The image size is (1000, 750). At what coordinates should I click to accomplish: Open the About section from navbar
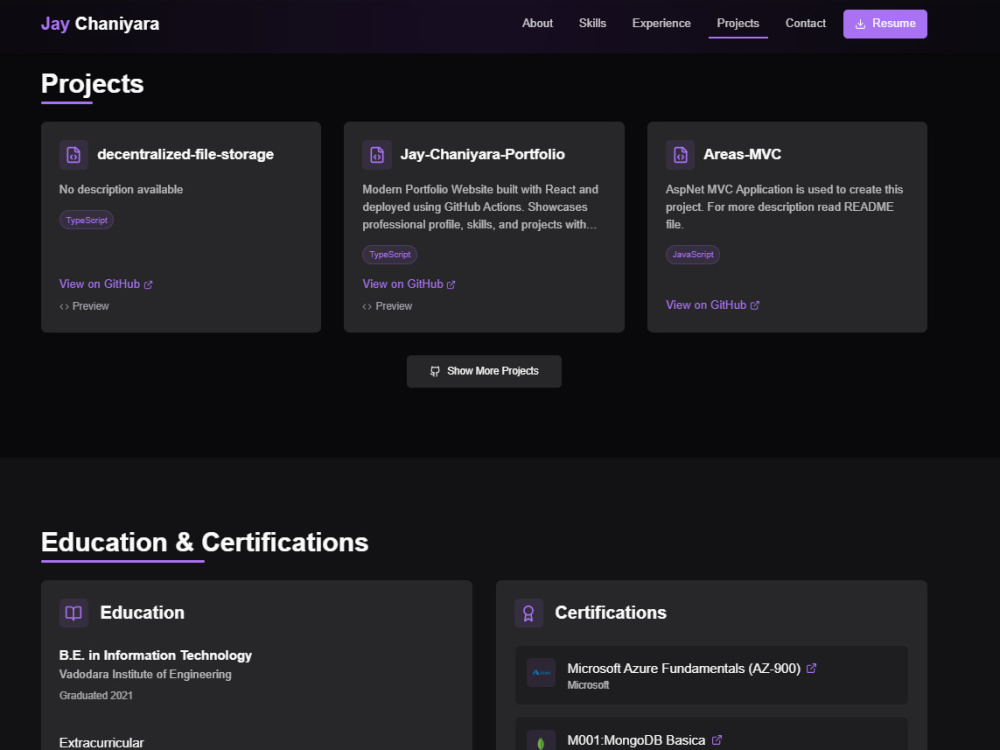[537, 24]
